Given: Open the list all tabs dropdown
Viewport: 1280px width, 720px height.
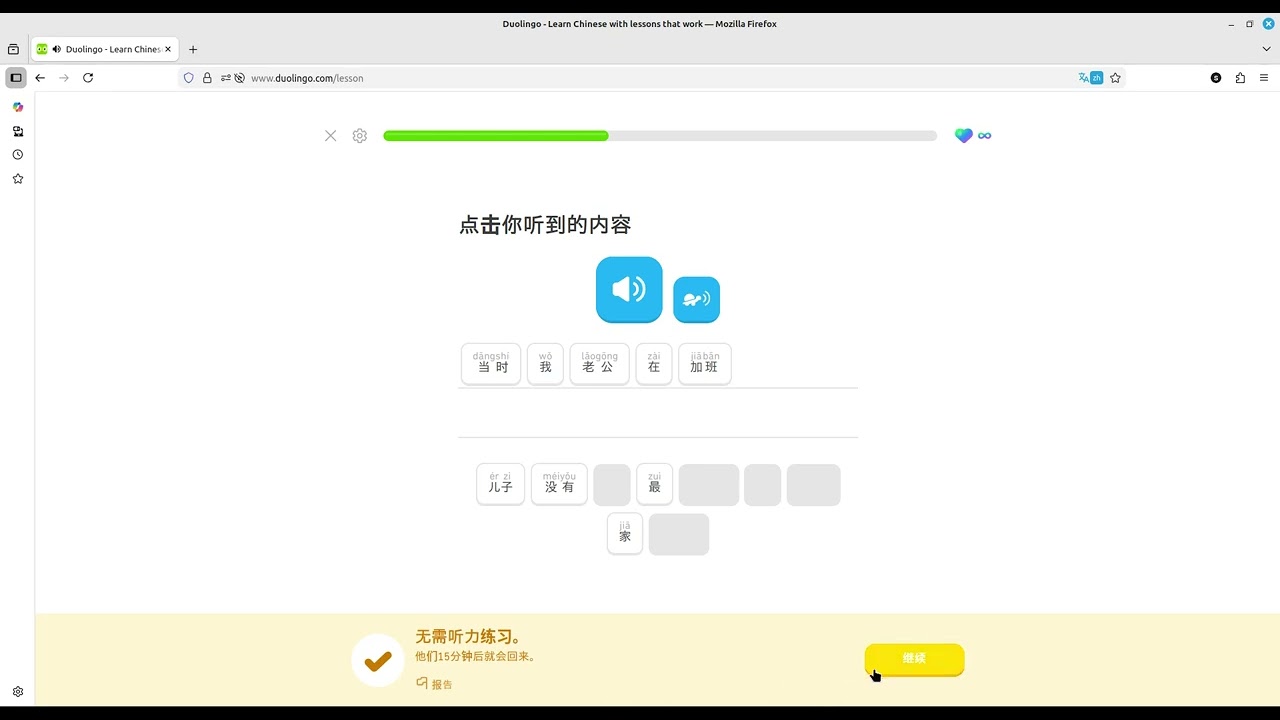Looking at the screenshot, I should [1266, 49].
